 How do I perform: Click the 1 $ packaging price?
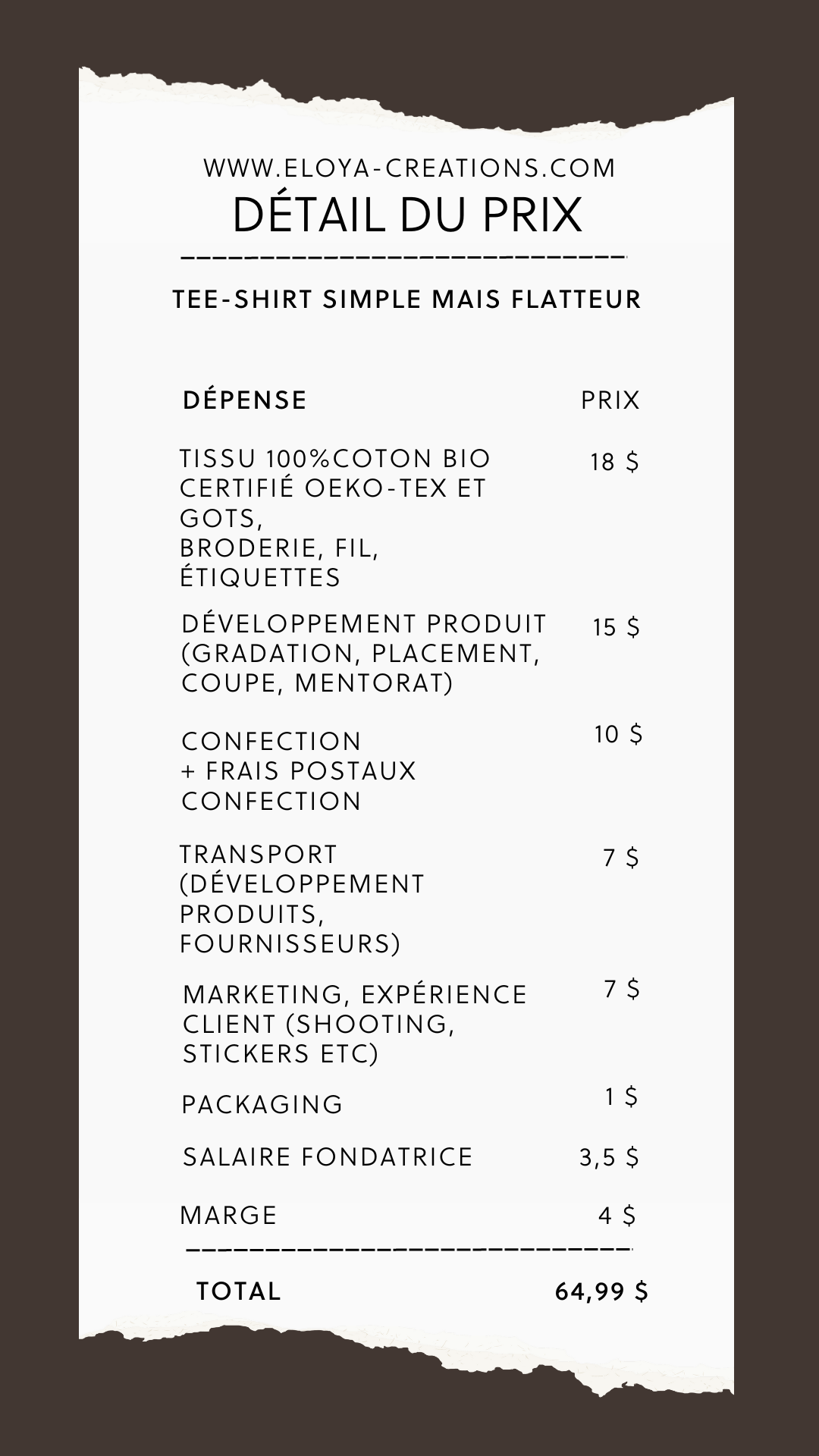[x=621, y=1097]
